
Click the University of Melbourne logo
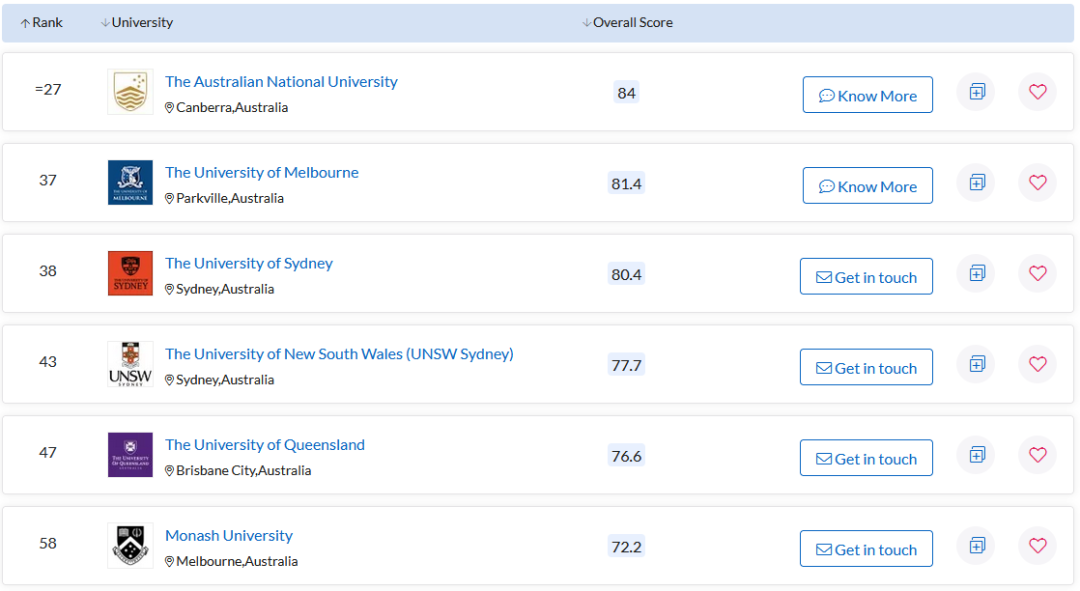coord(130,183)
